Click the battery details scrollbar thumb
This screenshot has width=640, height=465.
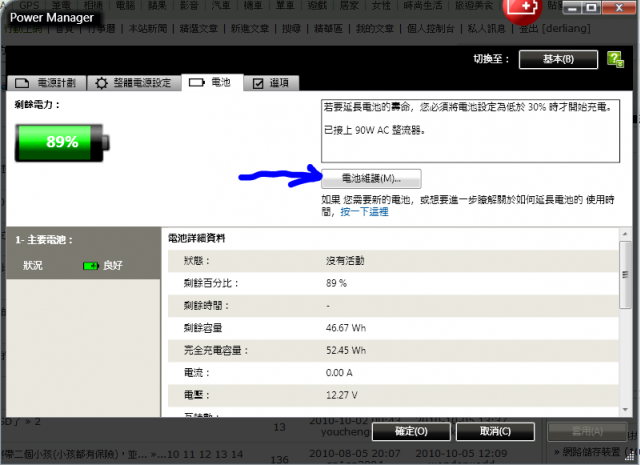(625, 275)
